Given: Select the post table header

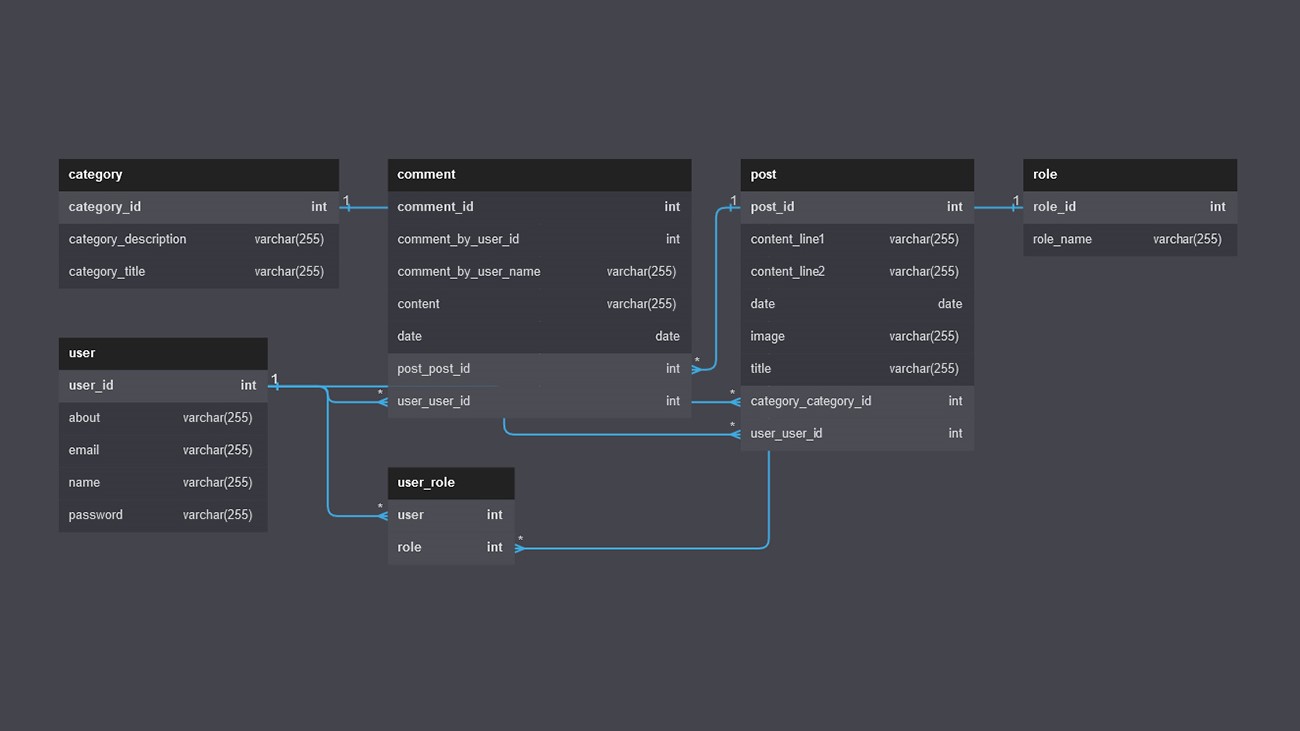Looking at the screenshot, I should point(857,175).
